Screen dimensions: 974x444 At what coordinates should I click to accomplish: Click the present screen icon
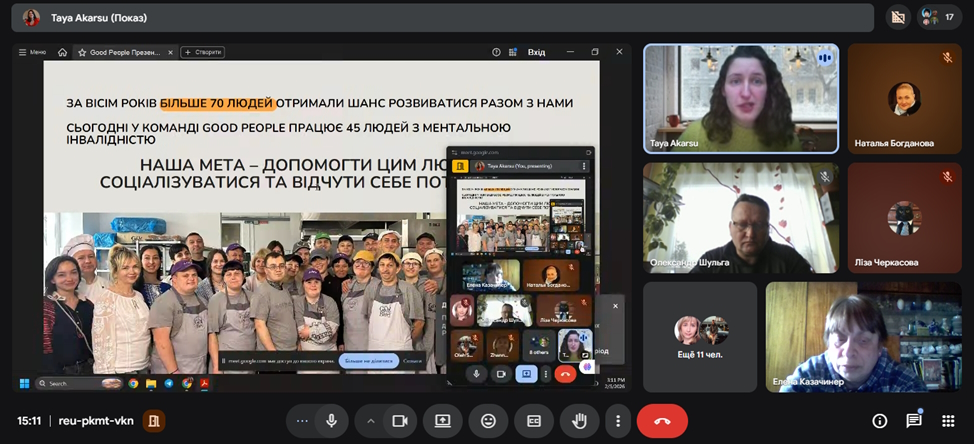point(442,421)
